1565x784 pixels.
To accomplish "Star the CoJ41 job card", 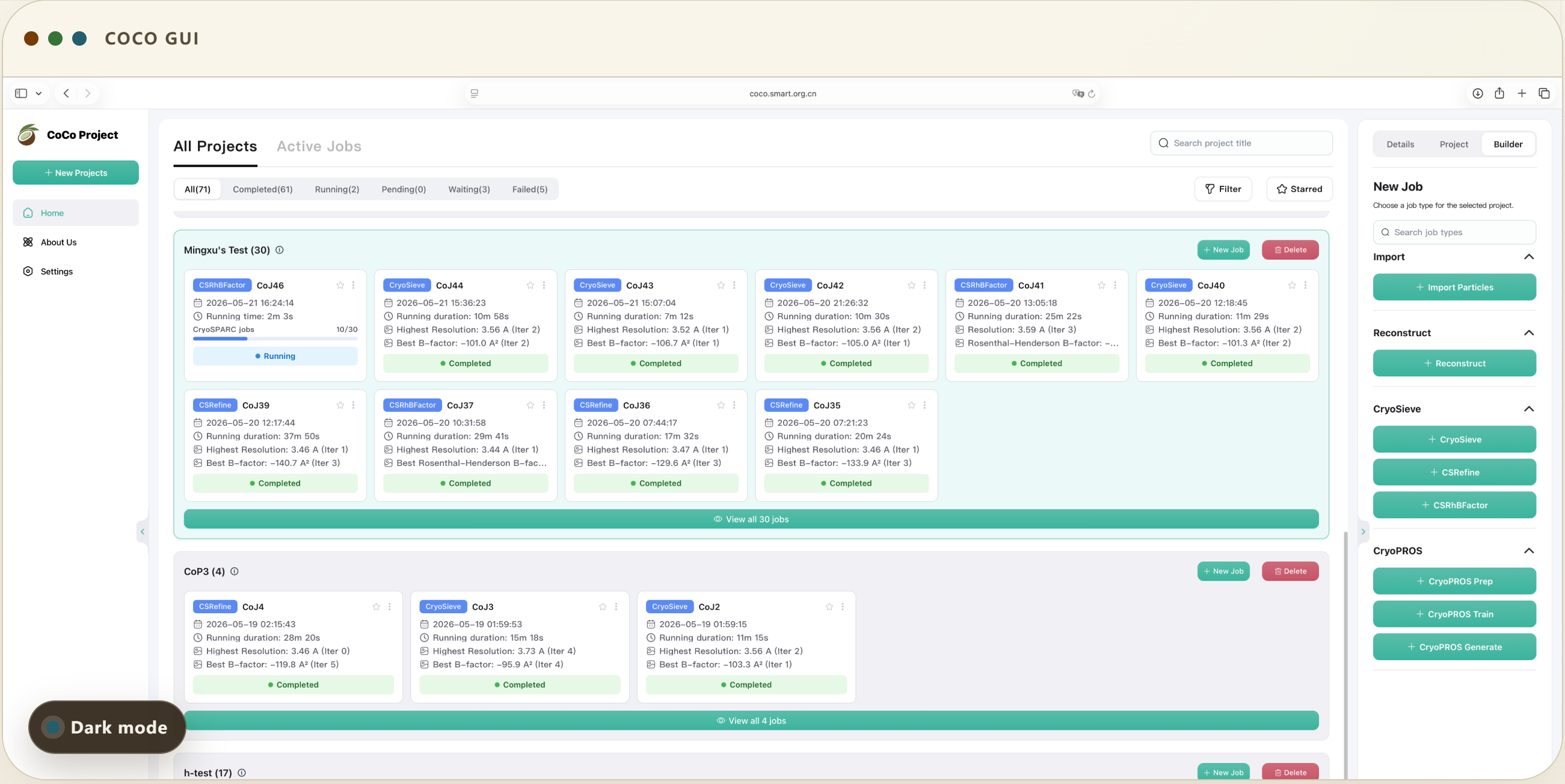I will (x=1101, y=286).
